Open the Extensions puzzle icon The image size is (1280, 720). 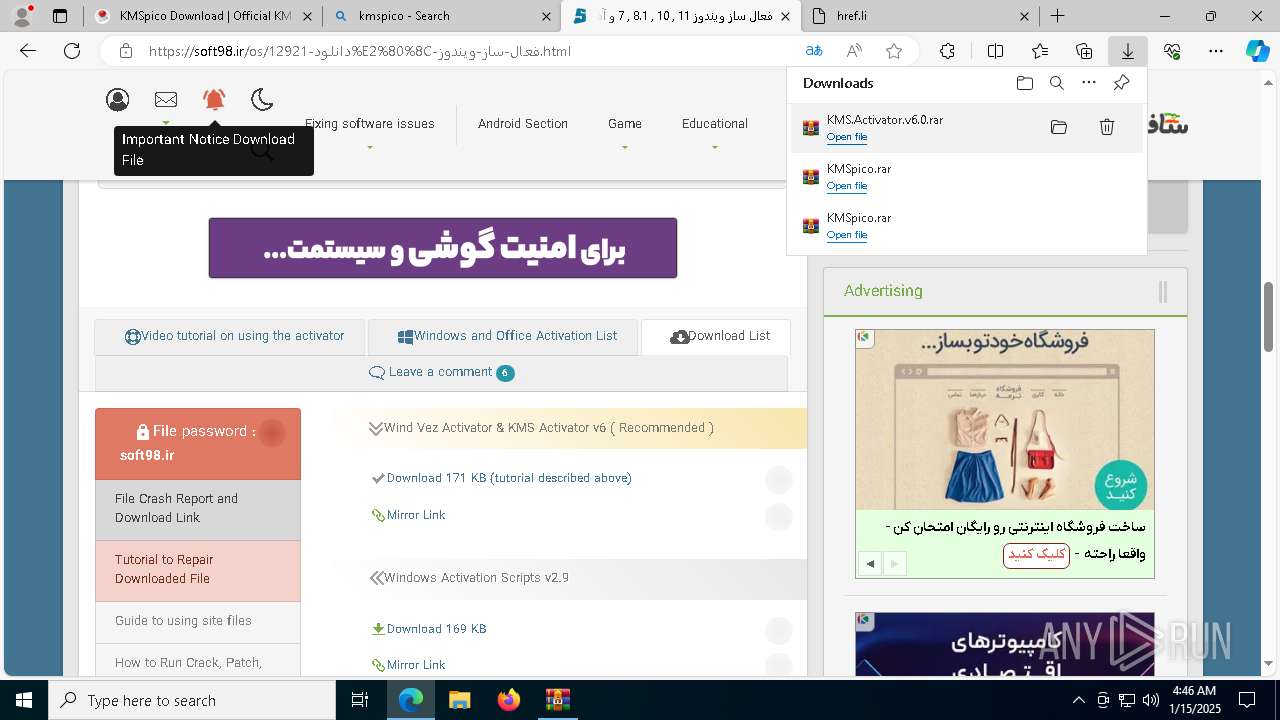point(947,51)
